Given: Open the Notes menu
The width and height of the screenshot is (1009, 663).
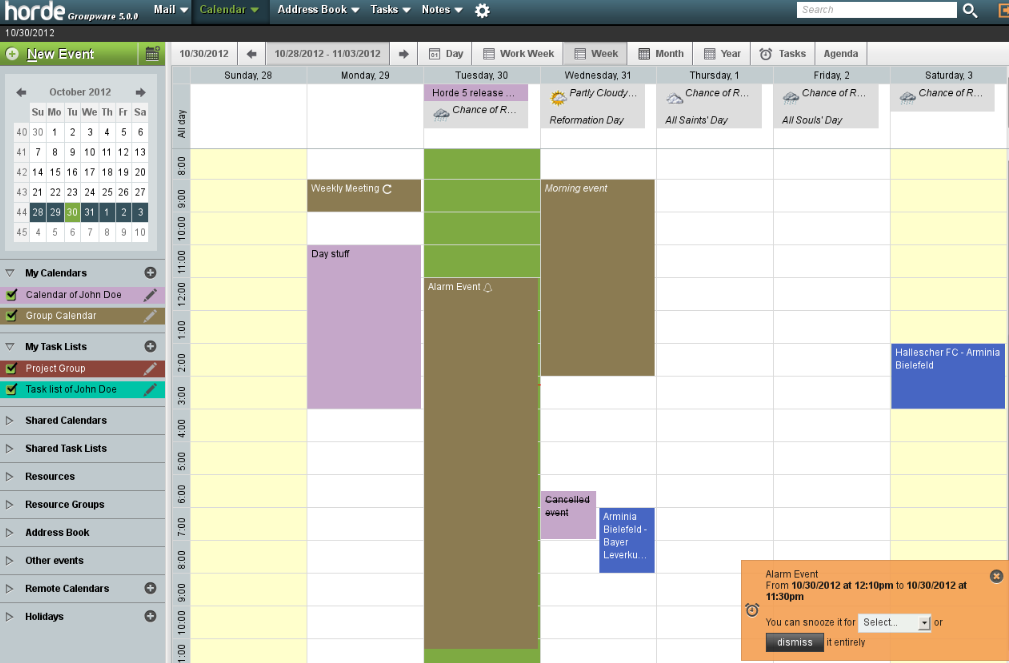Looking at the screenshot, I should click(x=442, y=10).
